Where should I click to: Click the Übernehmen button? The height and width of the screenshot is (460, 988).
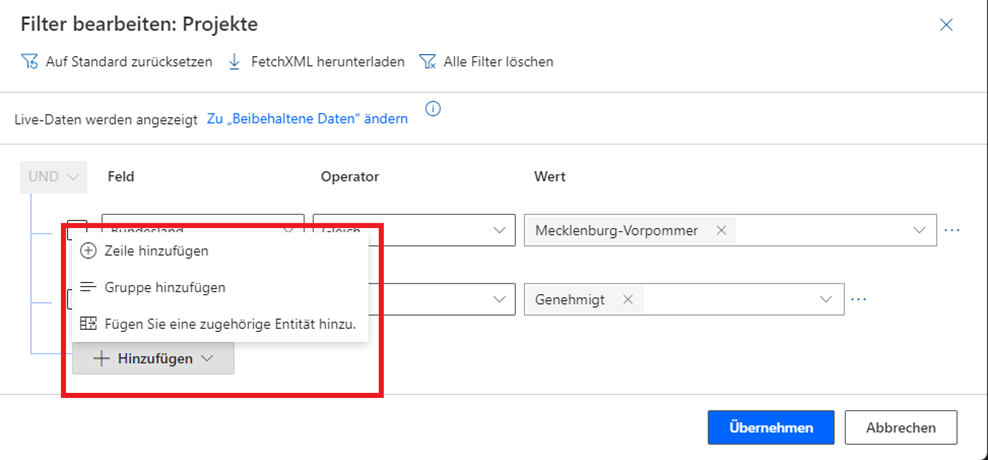pos(769,427)
